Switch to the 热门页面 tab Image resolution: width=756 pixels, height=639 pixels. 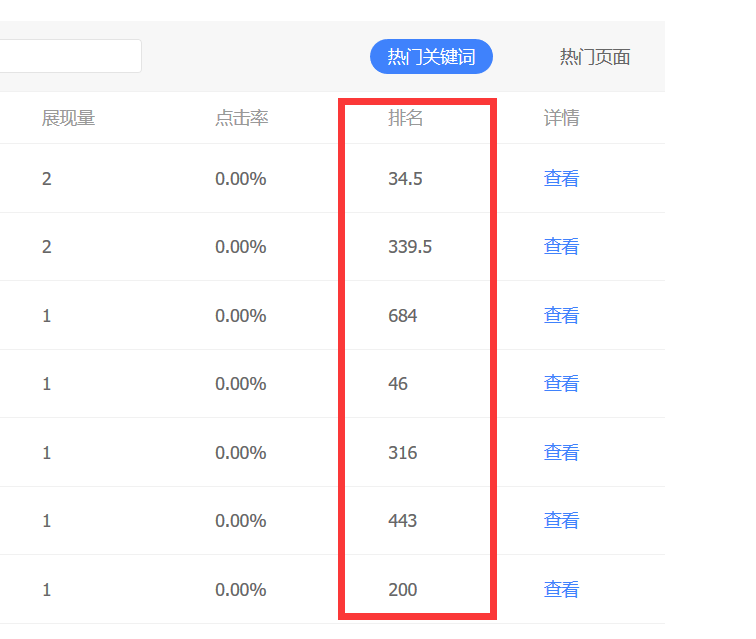pyautogui.click(x=594, y=57)
